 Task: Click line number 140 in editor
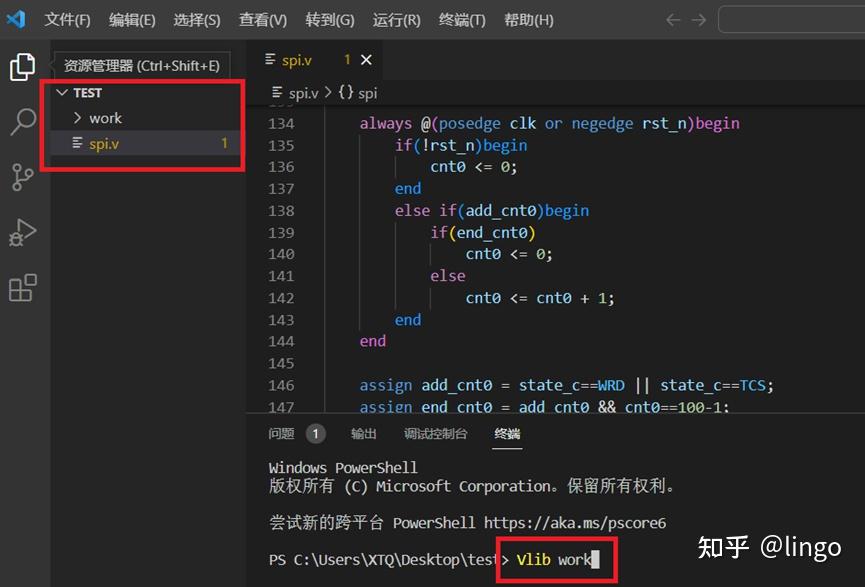281,254
